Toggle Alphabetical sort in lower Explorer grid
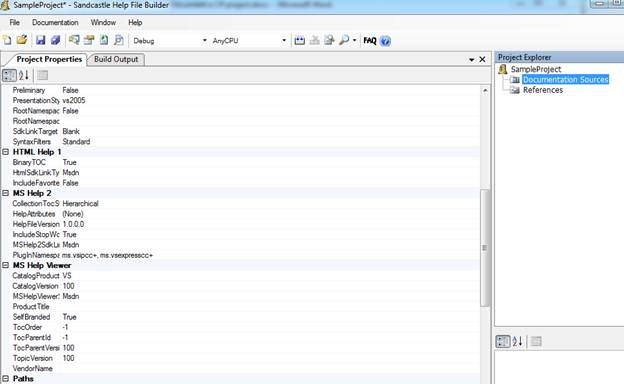This screenshot has width=624, height=384. (517, 341)
